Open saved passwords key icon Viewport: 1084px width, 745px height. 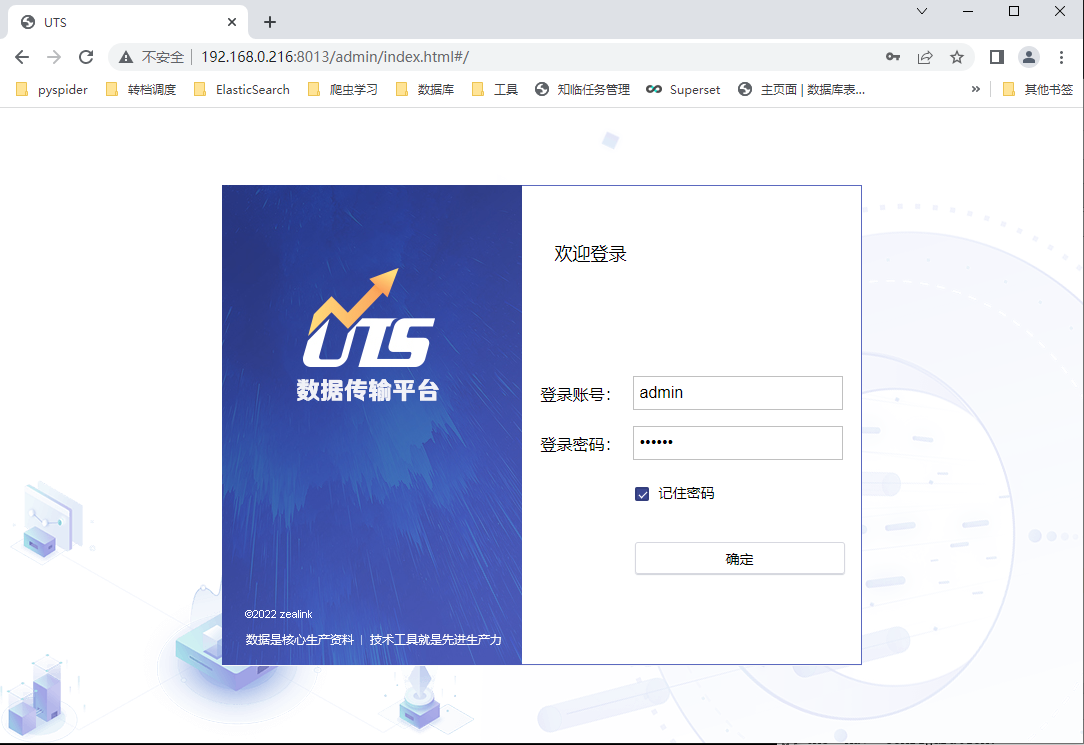point(893,57)
